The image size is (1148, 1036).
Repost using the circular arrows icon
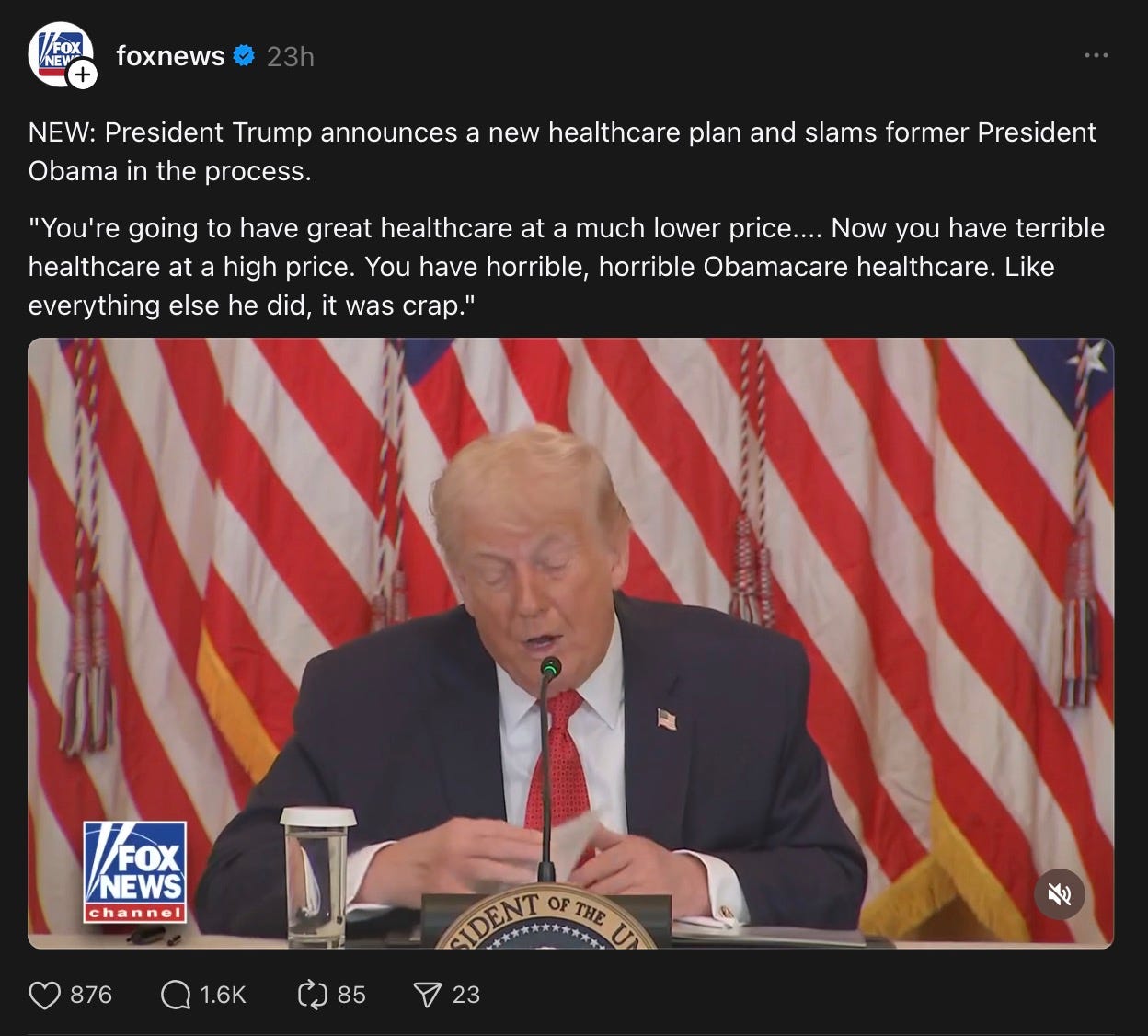[312, 995]
